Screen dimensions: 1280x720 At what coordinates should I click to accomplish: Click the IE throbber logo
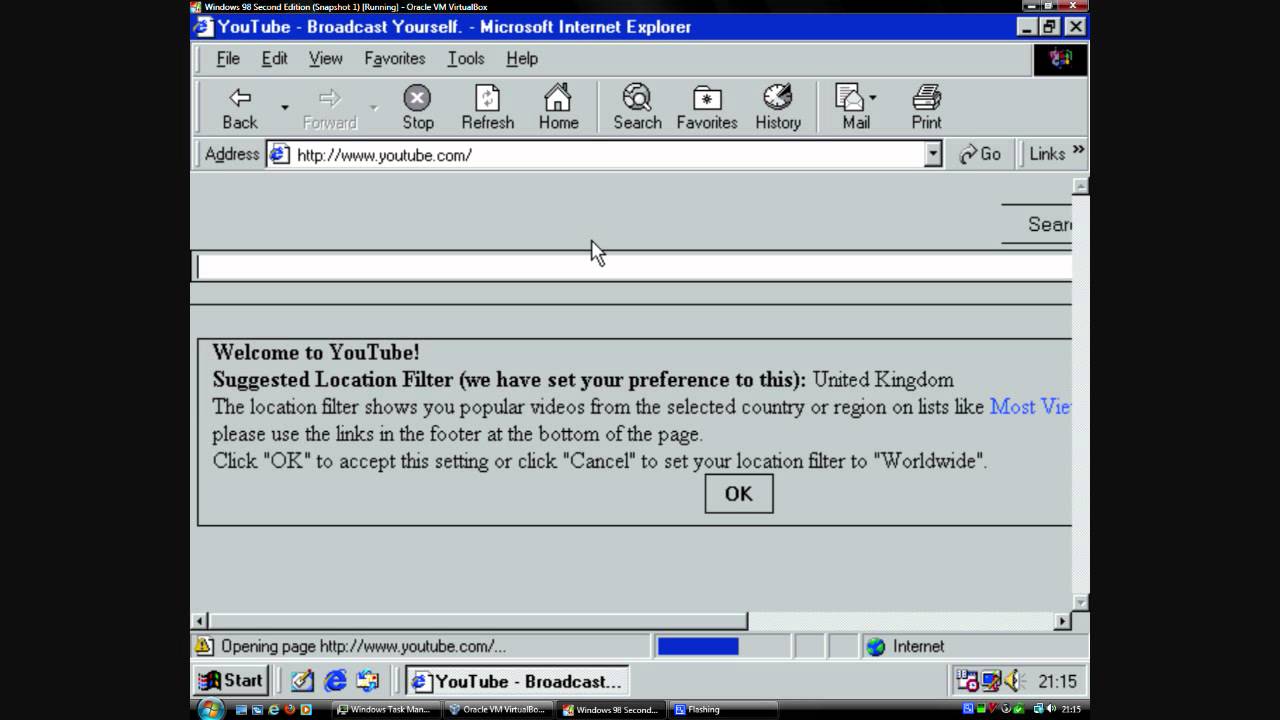point(1060,59)
